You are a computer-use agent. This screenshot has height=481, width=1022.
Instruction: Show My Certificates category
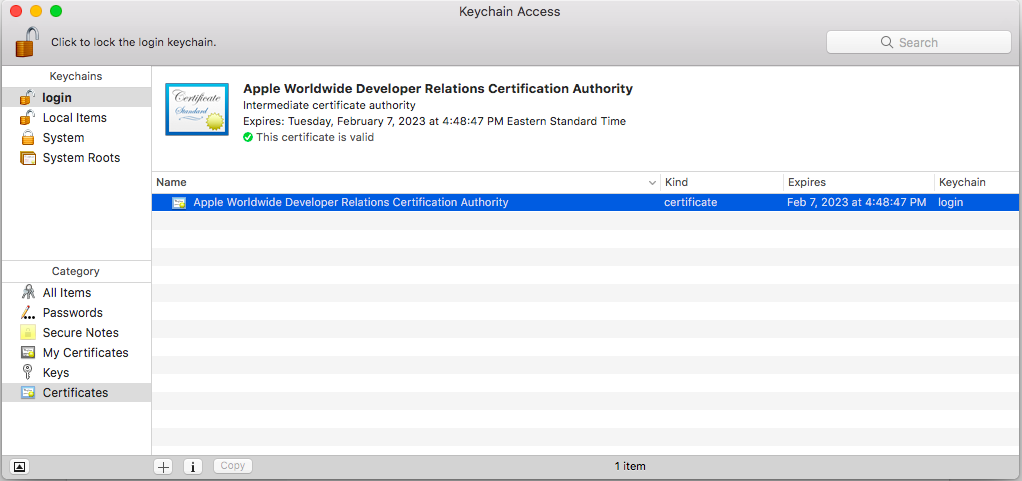pos(76,353)
